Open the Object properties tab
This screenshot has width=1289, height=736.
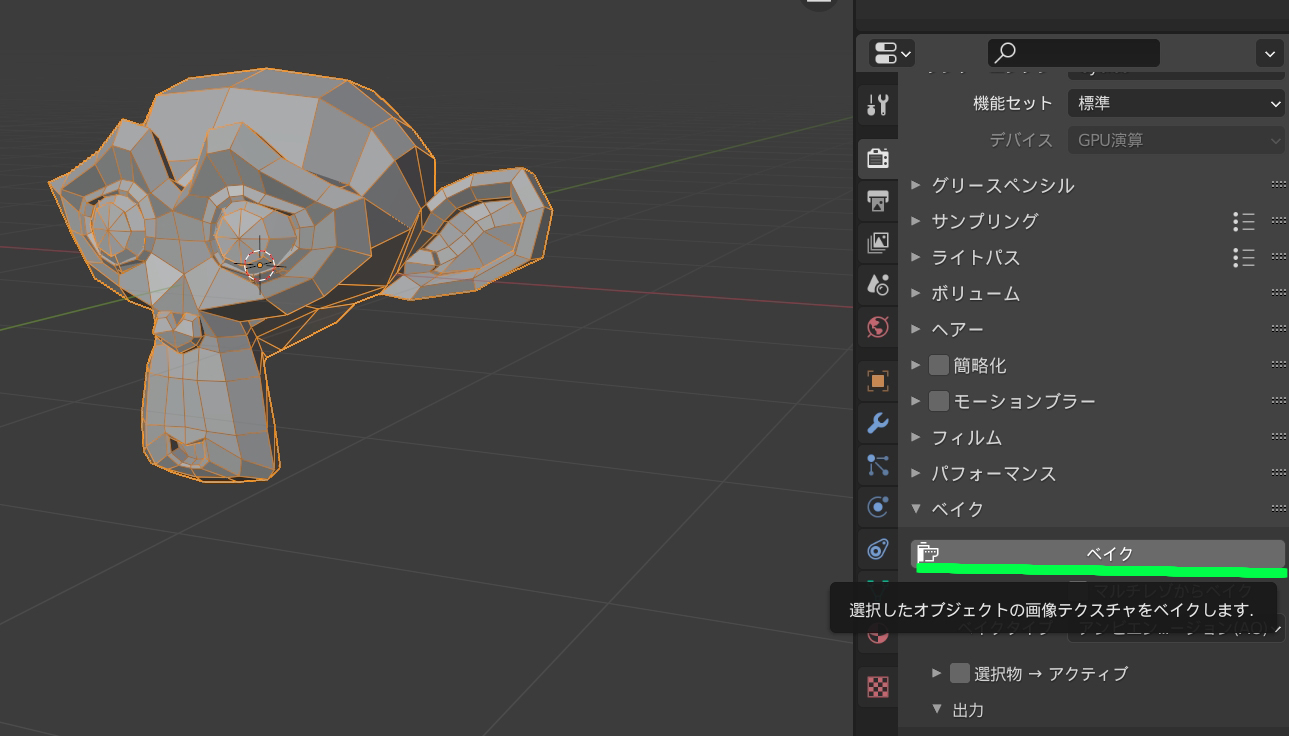(877, 380)
